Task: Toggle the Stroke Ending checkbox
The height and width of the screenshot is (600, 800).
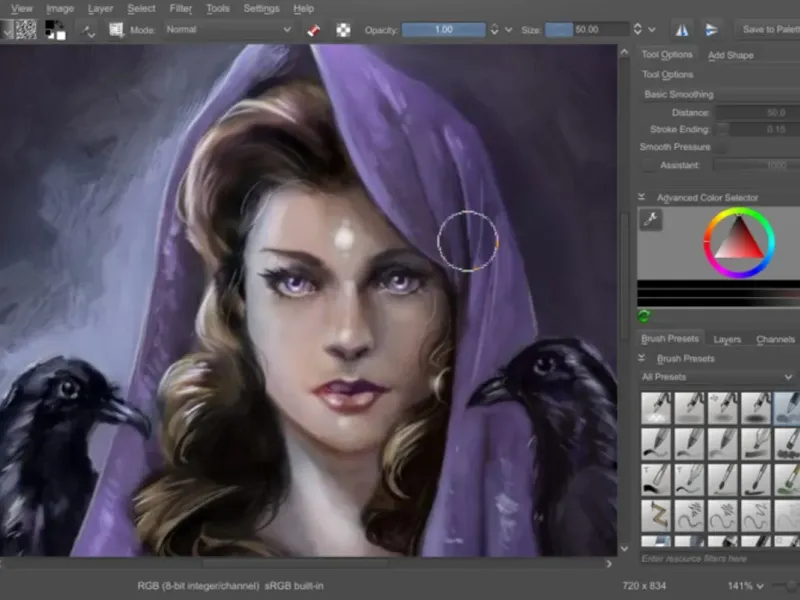Action: pos(722,129)
